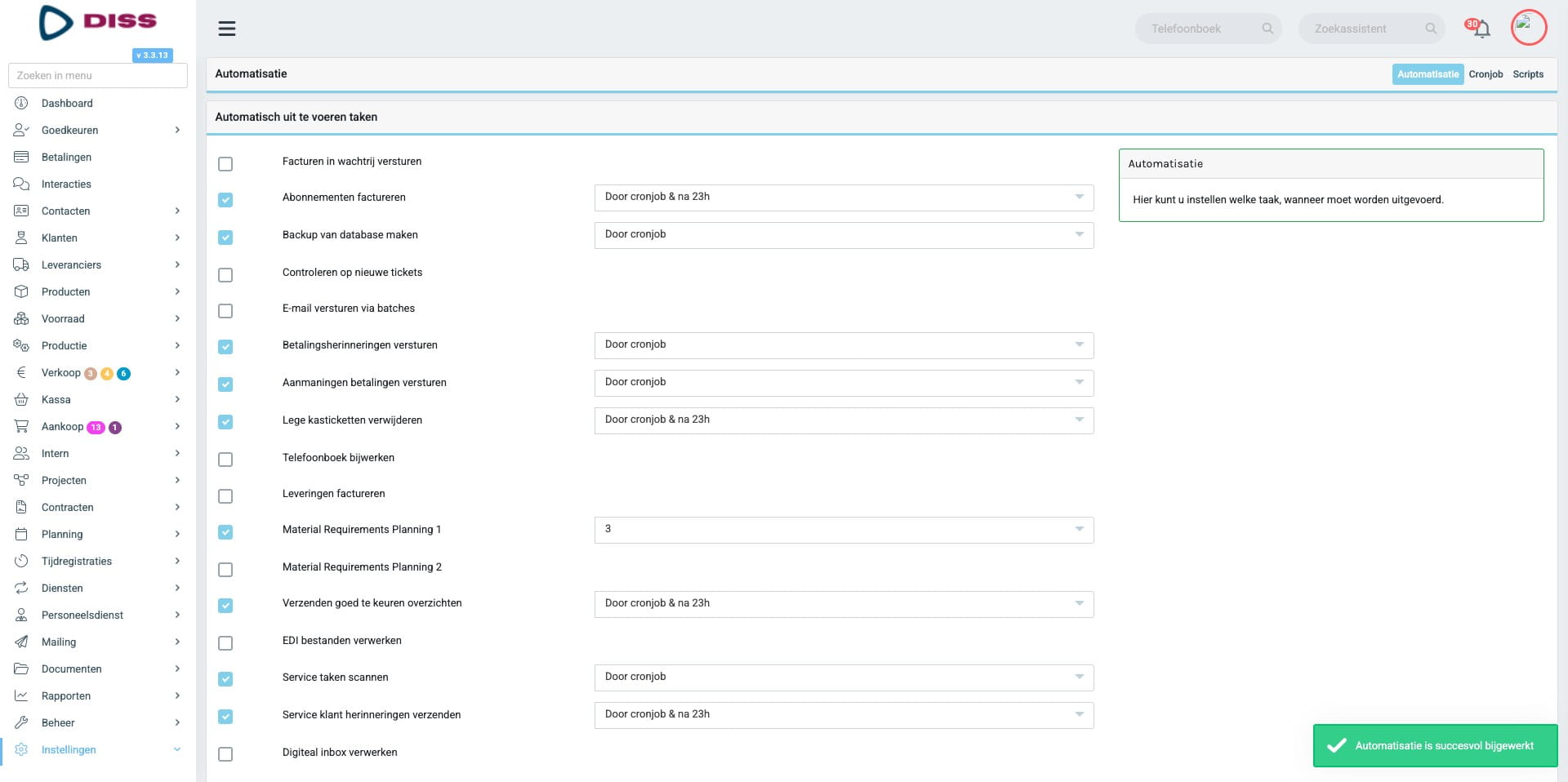Click the Kassa basket icon

pos(21,399)
